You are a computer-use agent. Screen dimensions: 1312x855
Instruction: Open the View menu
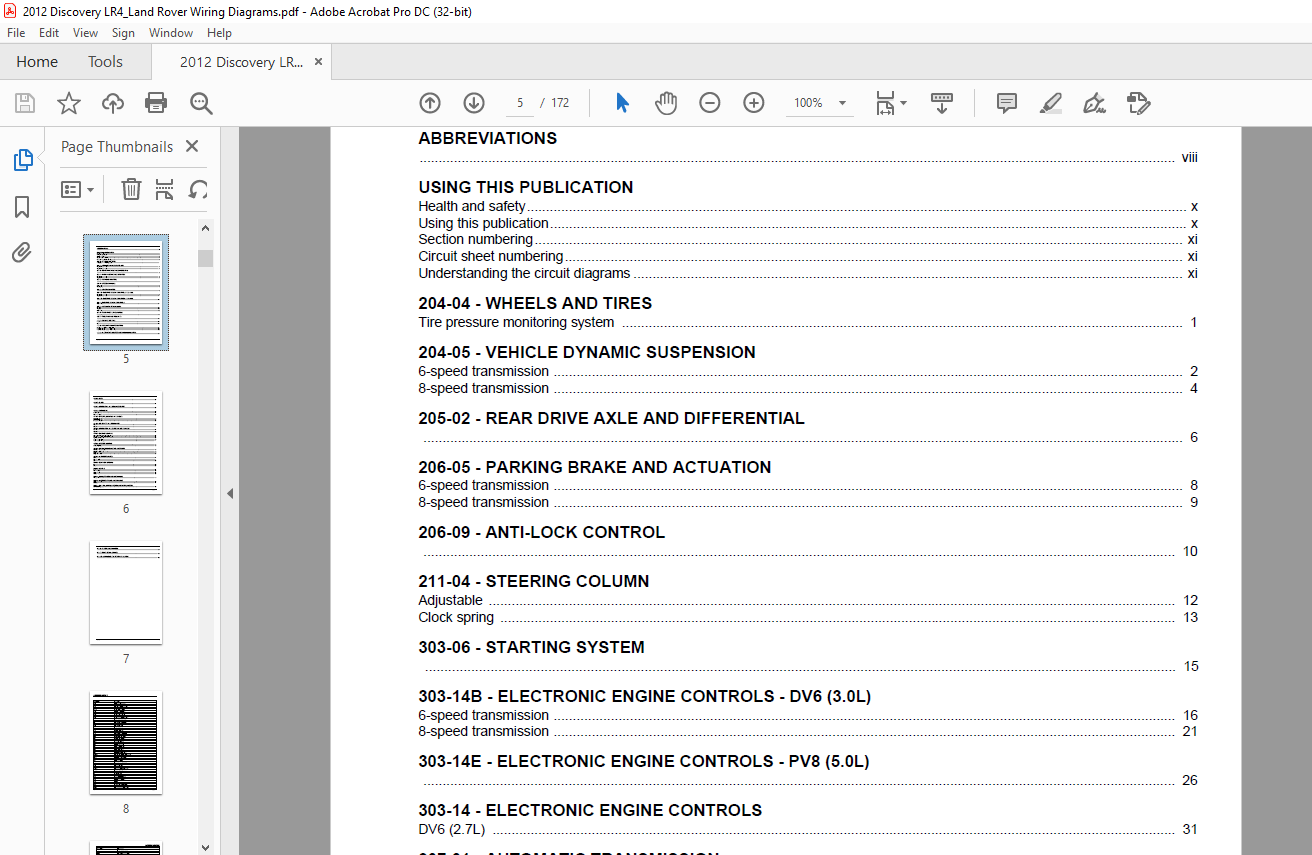86,33
